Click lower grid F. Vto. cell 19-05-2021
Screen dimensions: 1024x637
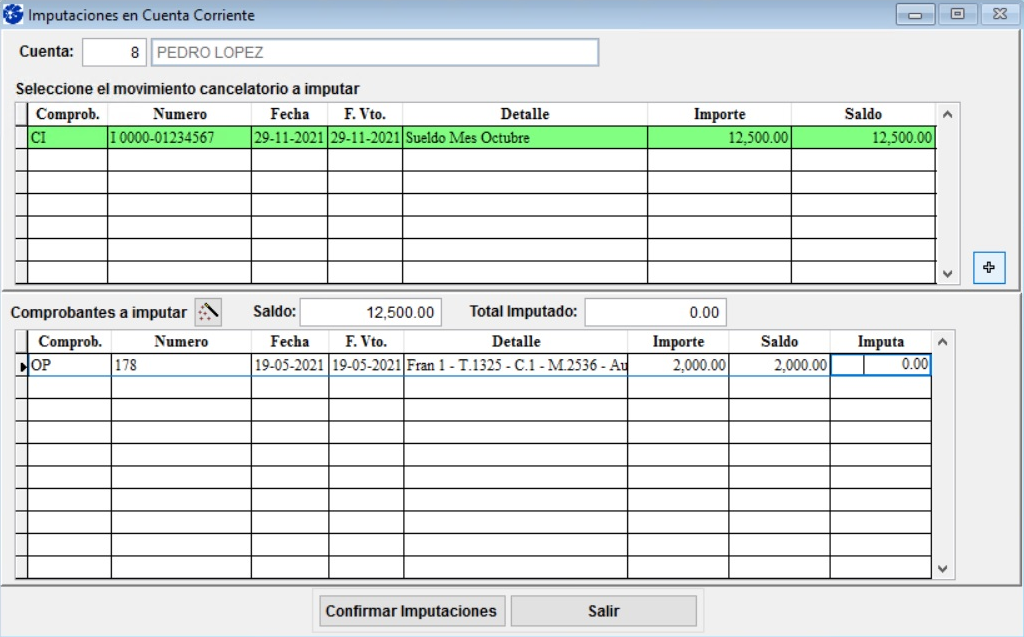[x=366, y=365]
